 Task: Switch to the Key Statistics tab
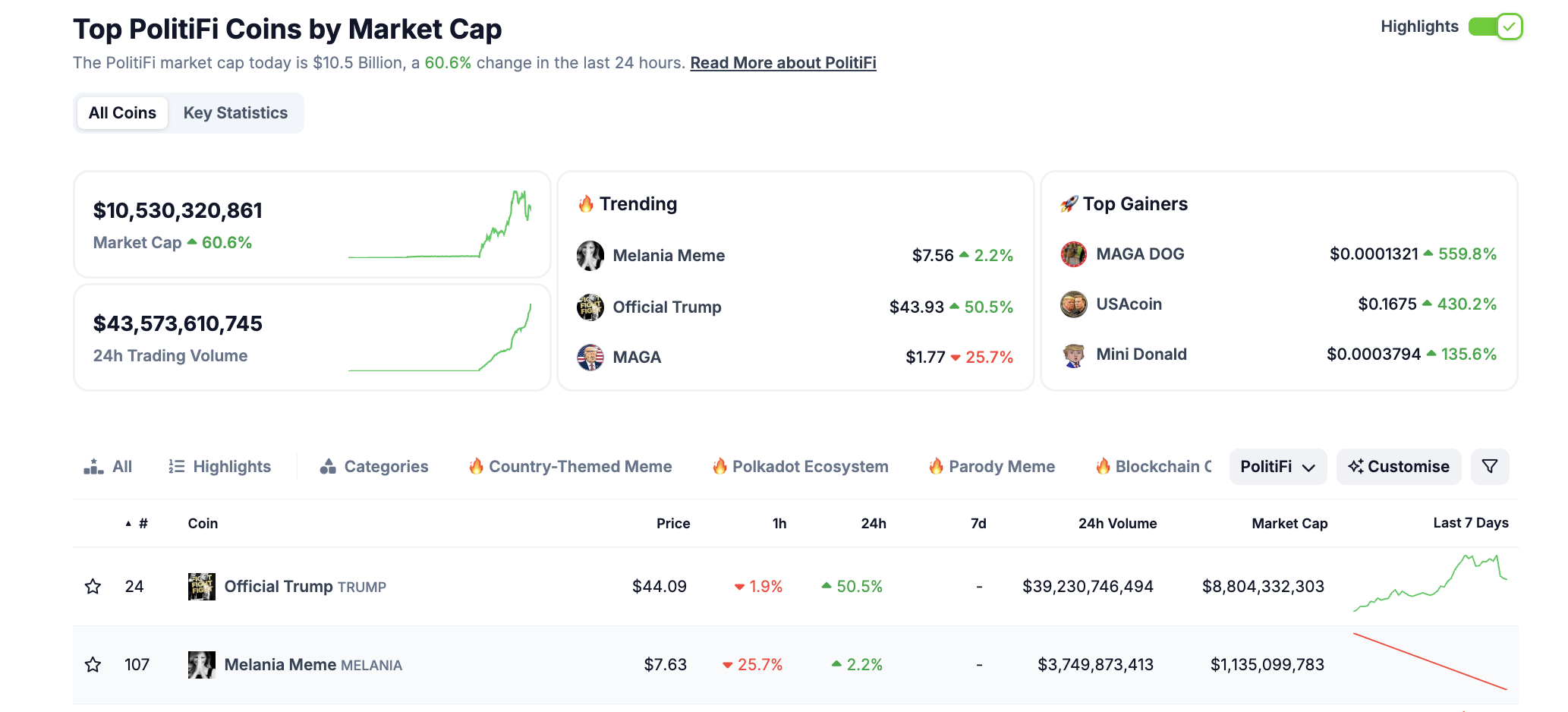235,113
